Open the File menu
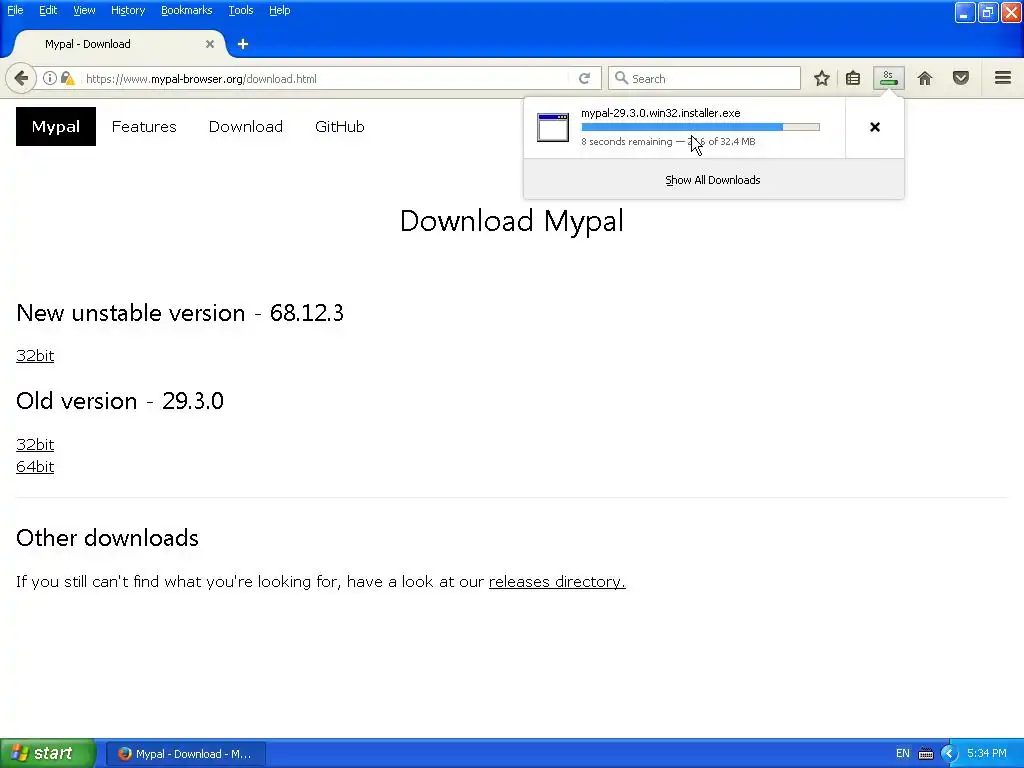 15,10
